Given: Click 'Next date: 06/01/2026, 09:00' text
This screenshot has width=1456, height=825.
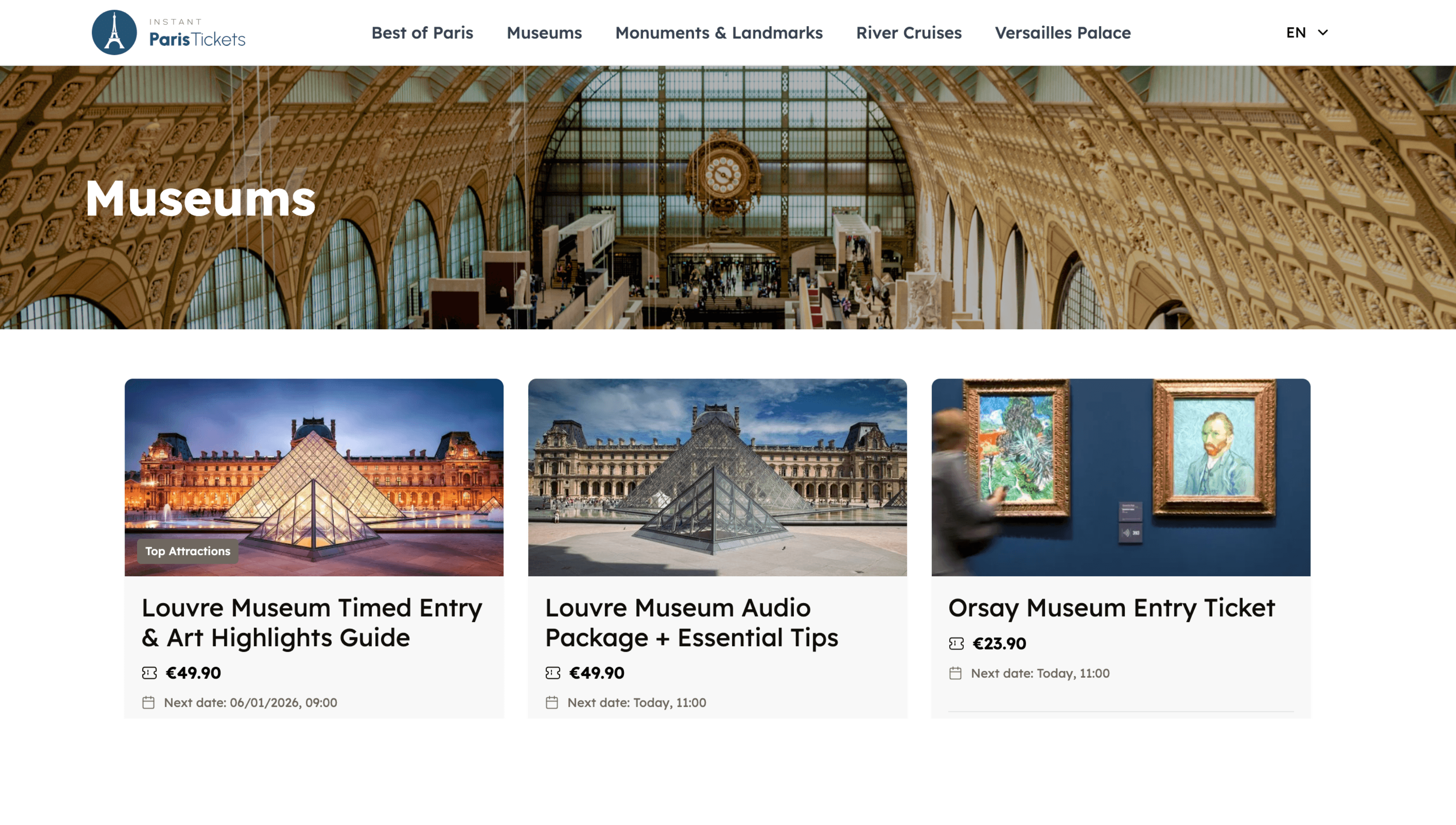Looking at the screenshot, I should pyautogui.click(x=250, y=702).
